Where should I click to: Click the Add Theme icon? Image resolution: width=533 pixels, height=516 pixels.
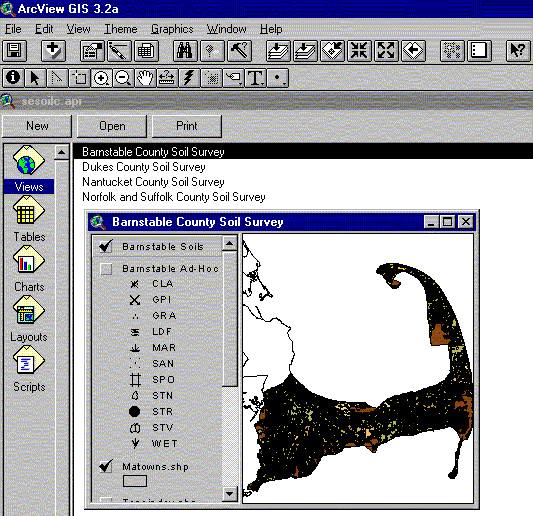(53, 51)
